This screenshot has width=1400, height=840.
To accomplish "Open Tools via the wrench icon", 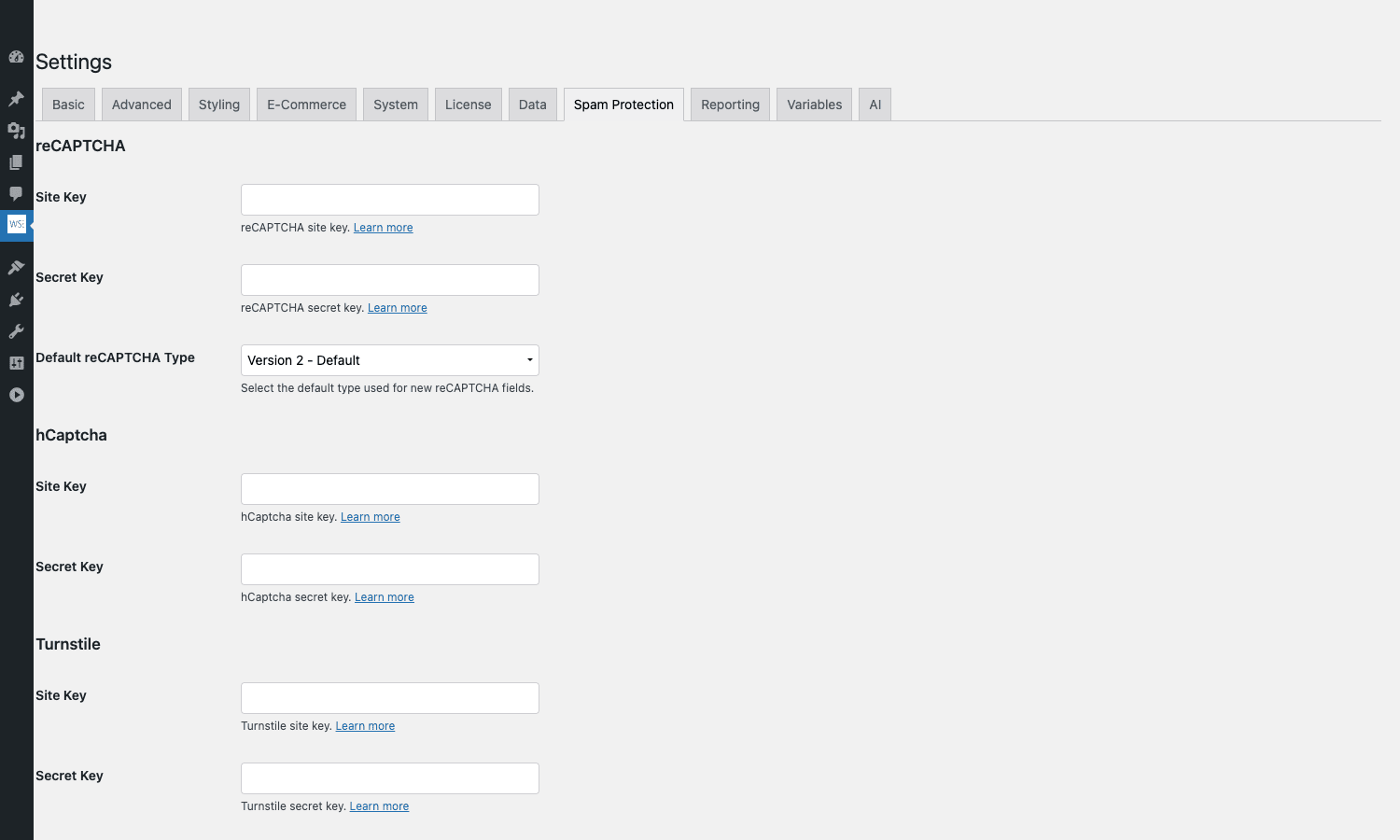I will [x=16, y=331].
